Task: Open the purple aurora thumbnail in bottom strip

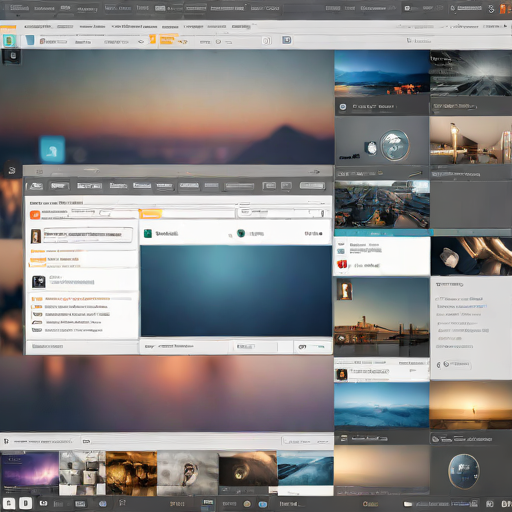Action: [x=30, y=473]
